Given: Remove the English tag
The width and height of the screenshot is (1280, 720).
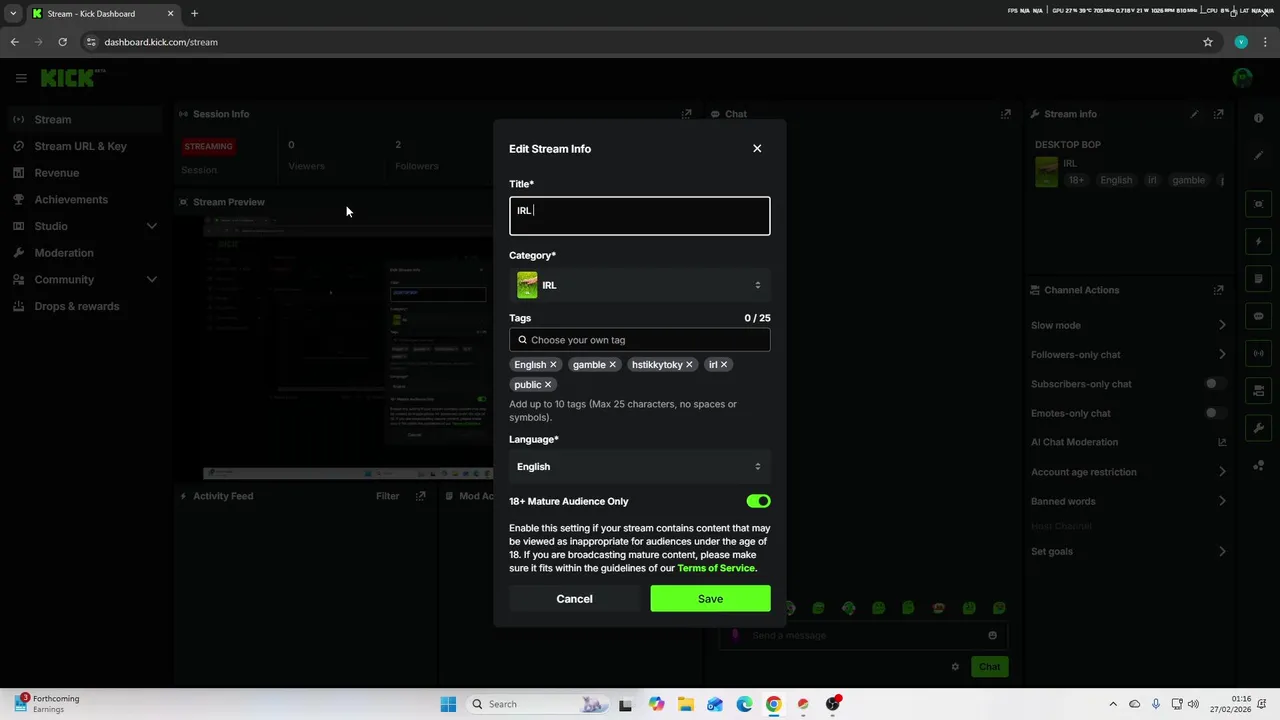Looking at the screenshot, I should 553,365.
